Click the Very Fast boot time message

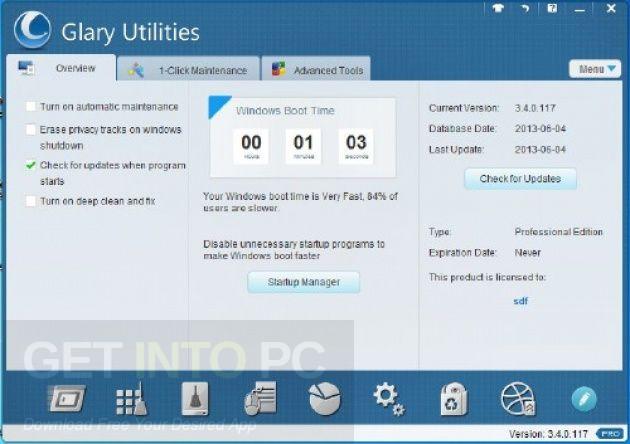pos(300,202)
